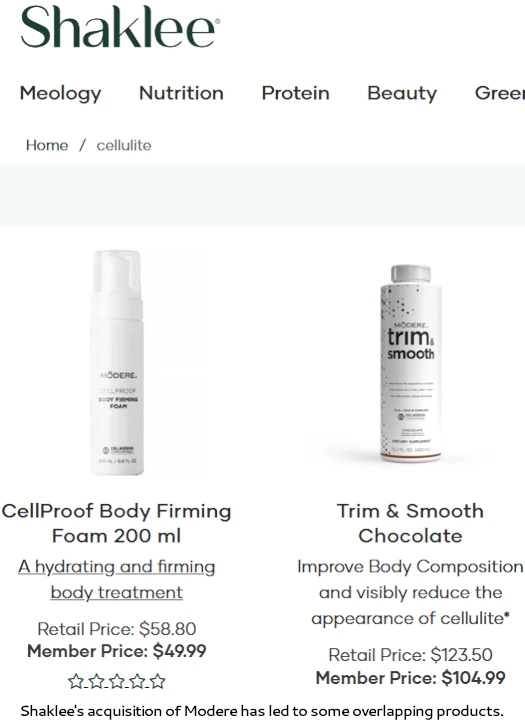Open Trim & Smooth bottle image
Image resolution: width=525 pixels, height=722 pixels.
pyautogui.click(x=410, y=363)
